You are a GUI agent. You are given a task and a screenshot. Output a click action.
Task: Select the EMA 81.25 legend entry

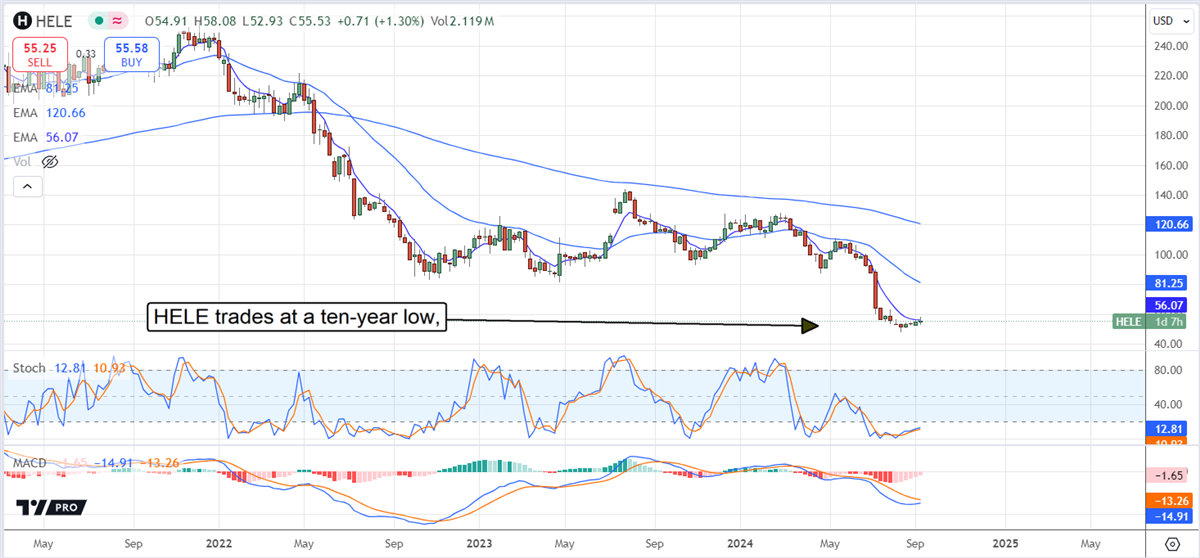[48, 89]
